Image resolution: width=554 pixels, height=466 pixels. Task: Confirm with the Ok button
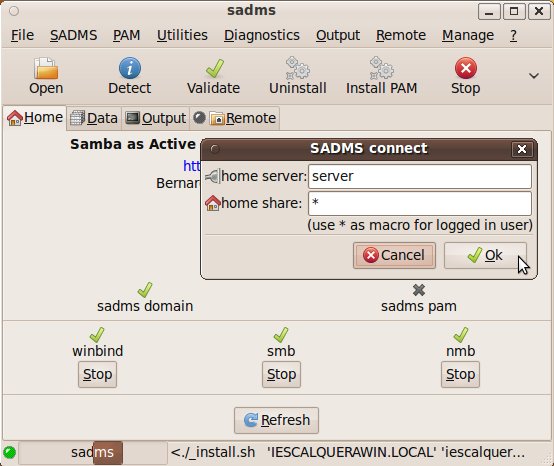click(485, 255)
